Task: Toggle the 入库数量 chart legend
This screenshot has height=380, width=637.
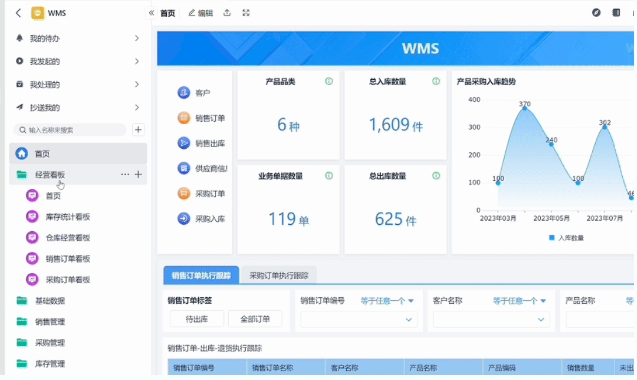Action: coord(566,238)
